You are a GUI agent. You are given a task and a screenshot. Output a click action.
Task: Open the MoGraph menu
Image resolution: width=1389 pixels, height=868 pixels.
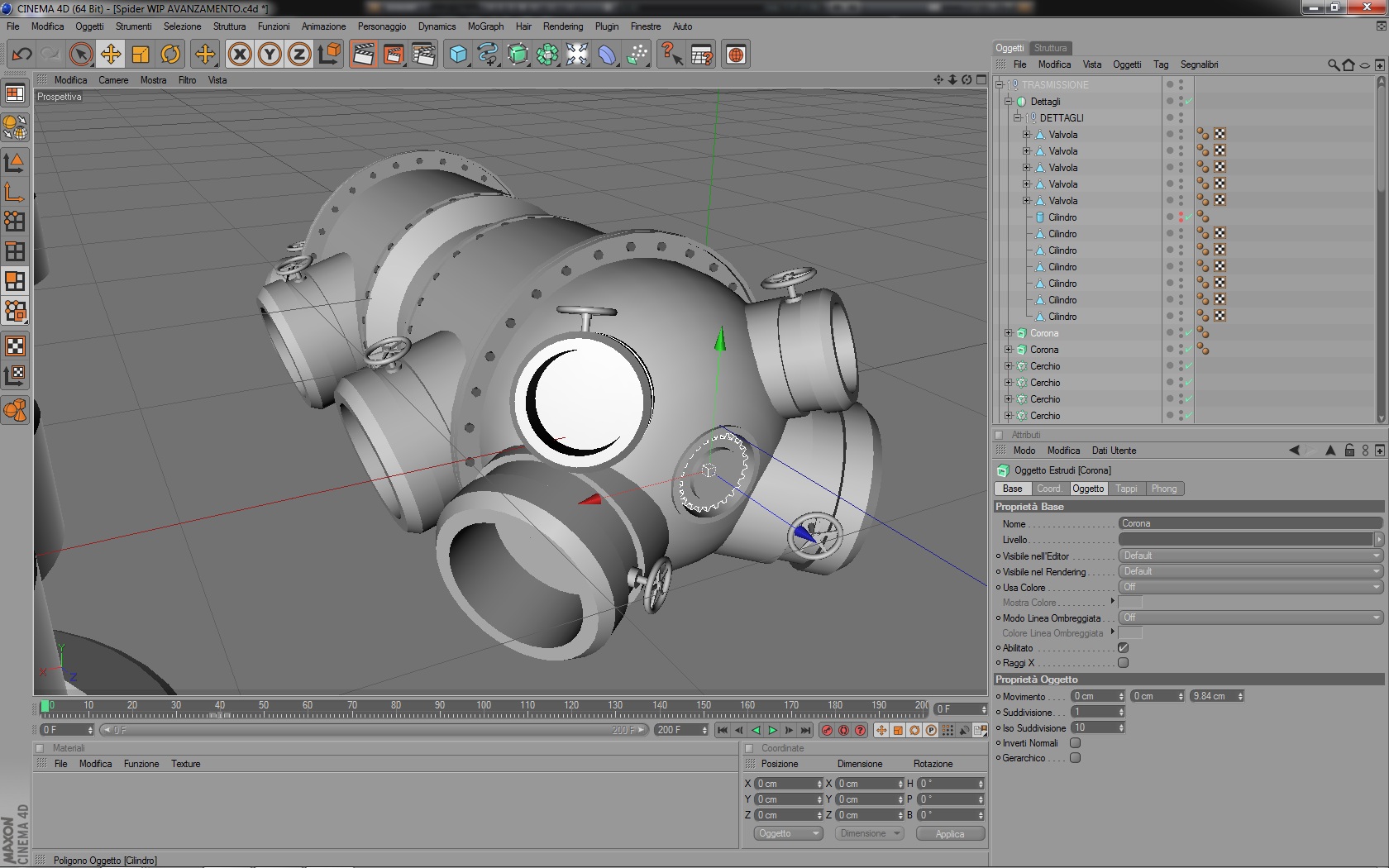pyautogui.click(x=485, y=26)
